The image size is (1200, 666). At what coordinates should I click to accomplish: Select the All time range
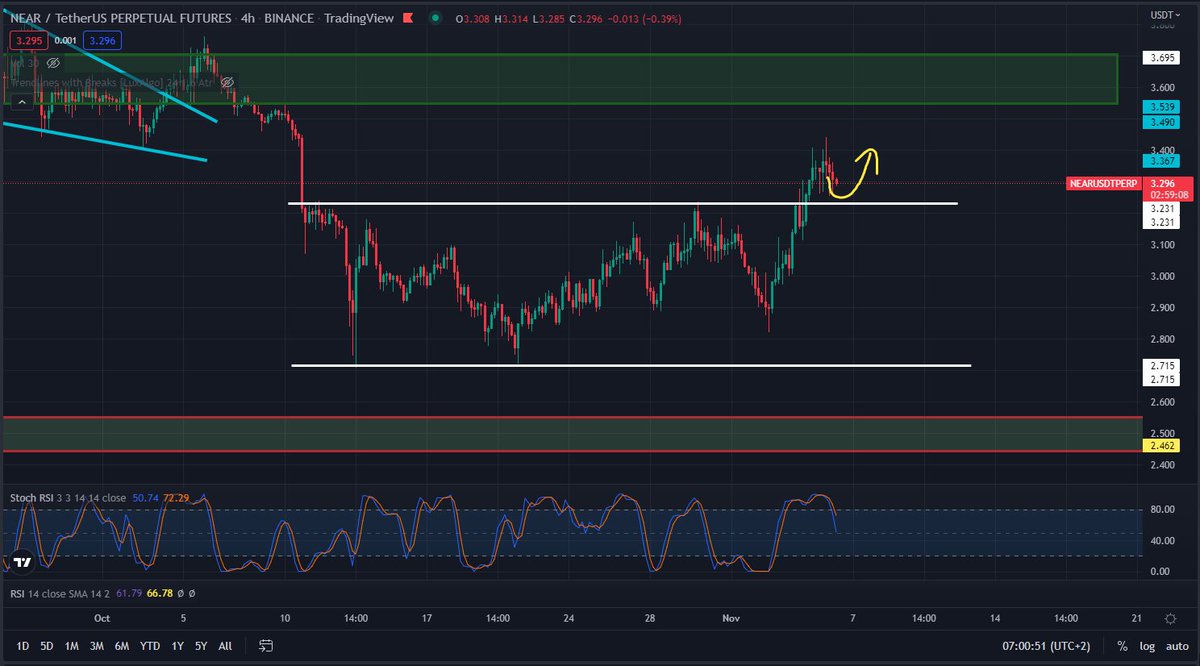(x=225, y=646)
